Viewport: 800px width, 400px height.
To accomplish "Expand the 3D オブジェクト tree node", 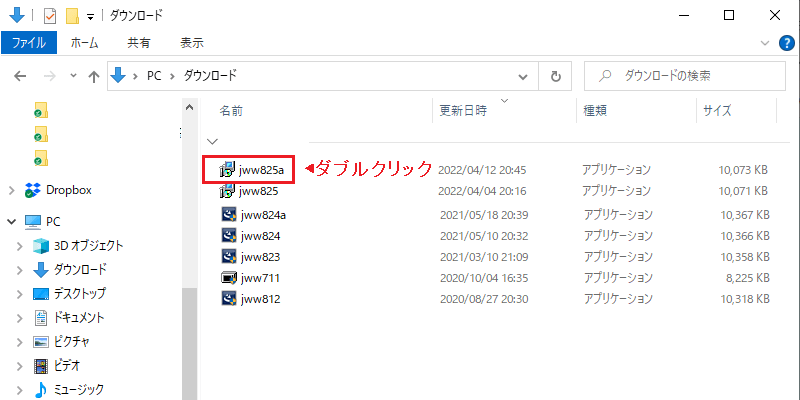I will (x=20, y=246).
